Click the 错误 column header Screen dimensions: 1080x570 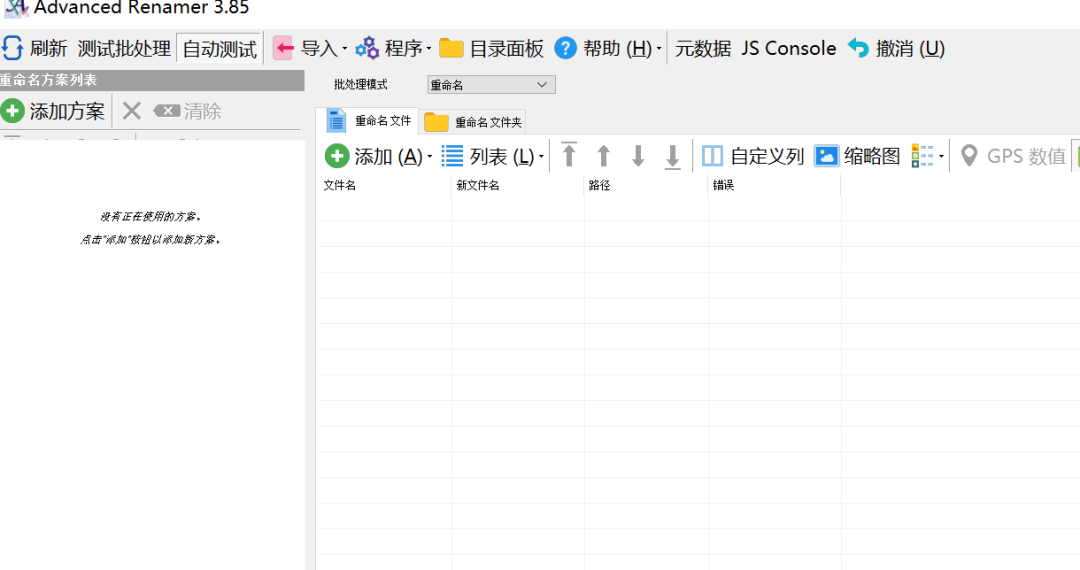[x=775, y=185]
